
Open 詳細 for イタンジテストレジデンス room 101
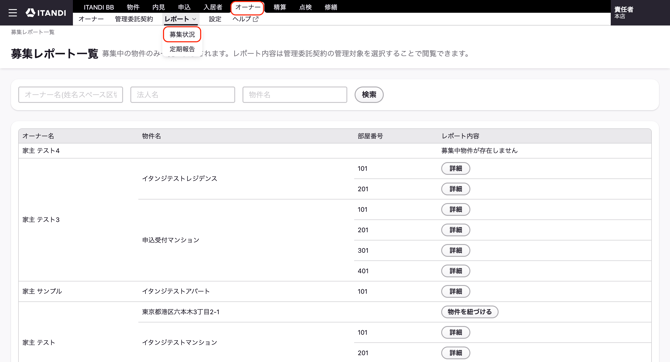coord(455,168)
